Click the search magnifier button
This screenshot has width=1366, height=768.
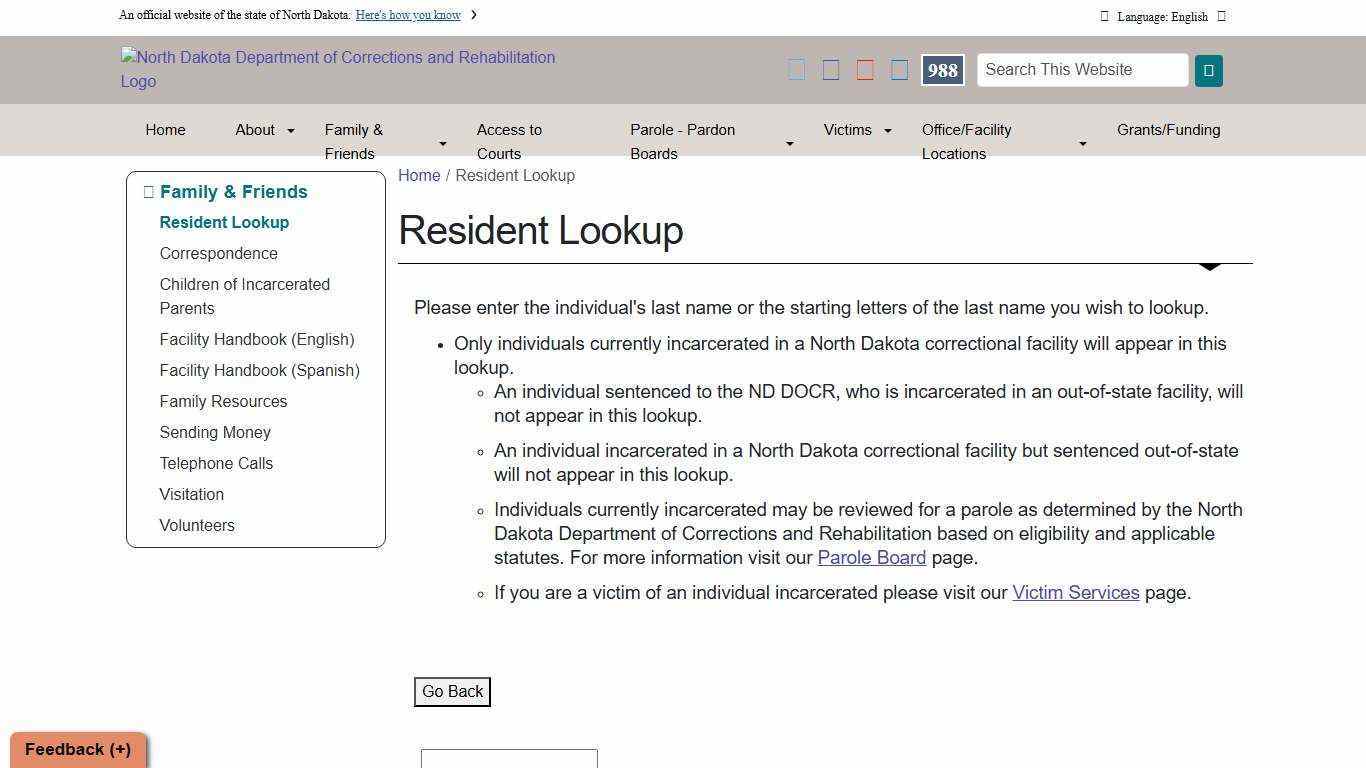[x=1209, y=70]
